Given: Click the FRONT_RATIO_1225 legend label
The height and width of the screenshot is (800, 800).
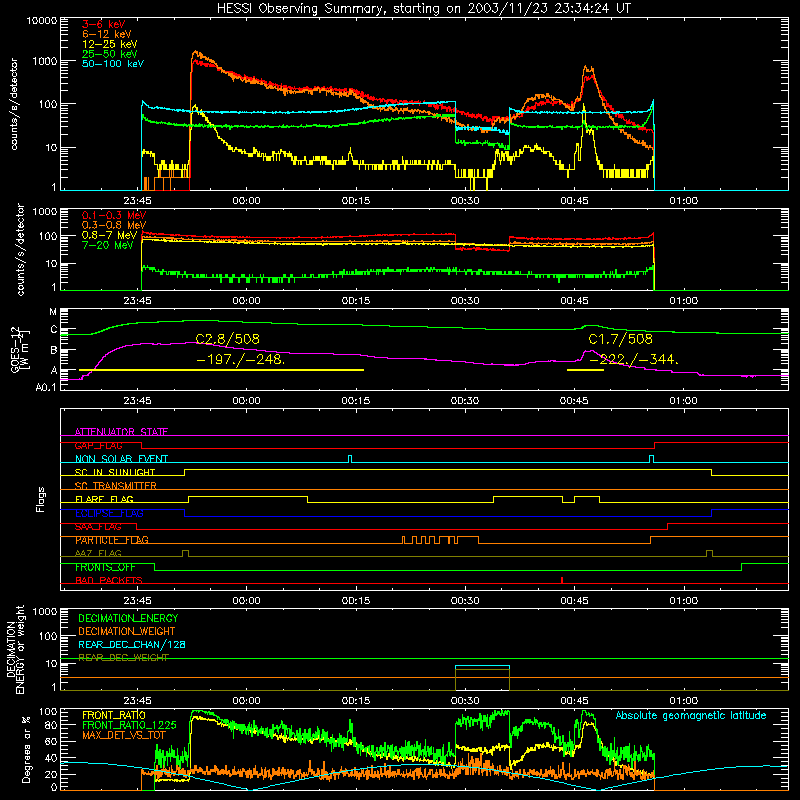Looking at the screenshot, I should [129, 725].
